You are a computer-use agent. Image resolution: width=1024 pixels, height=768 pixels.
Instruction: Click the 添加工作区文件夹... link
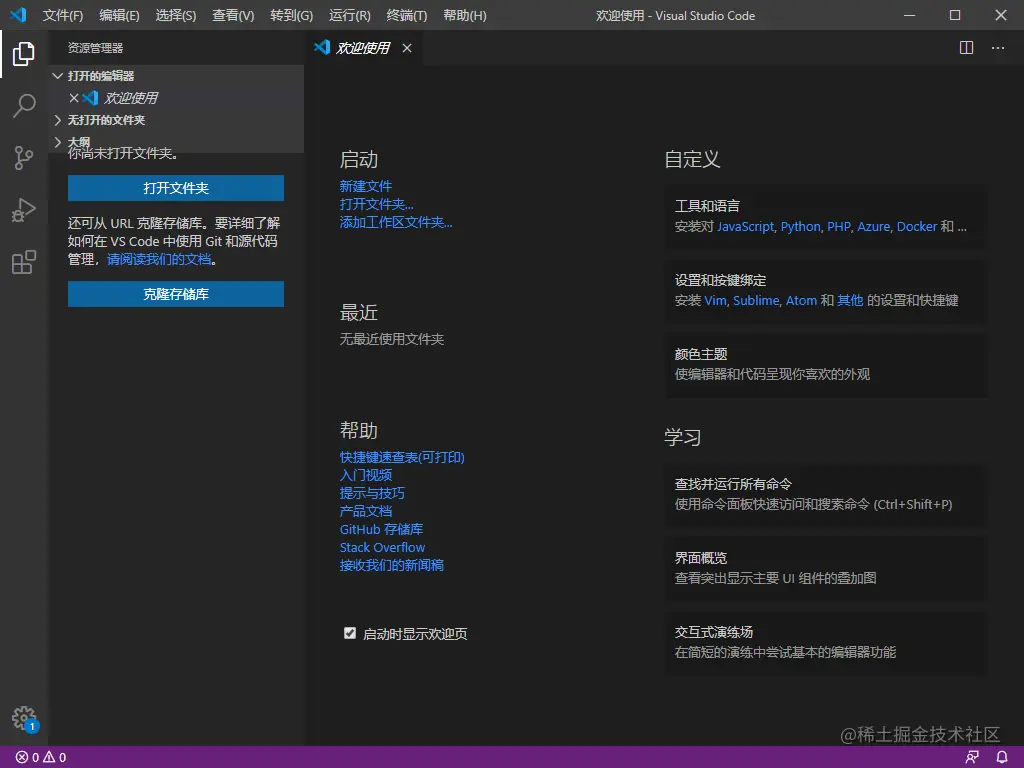396,222
